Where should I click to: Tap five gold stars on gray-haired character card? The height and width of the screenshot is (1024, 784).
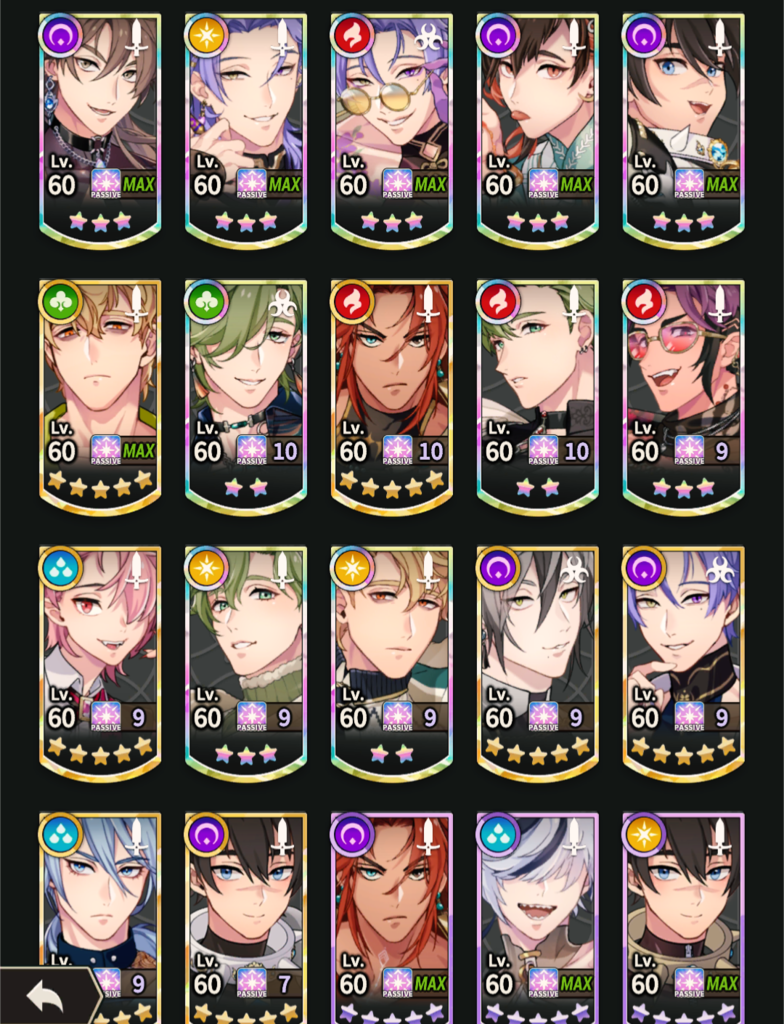pyautogui.click(x=538, y=751)
